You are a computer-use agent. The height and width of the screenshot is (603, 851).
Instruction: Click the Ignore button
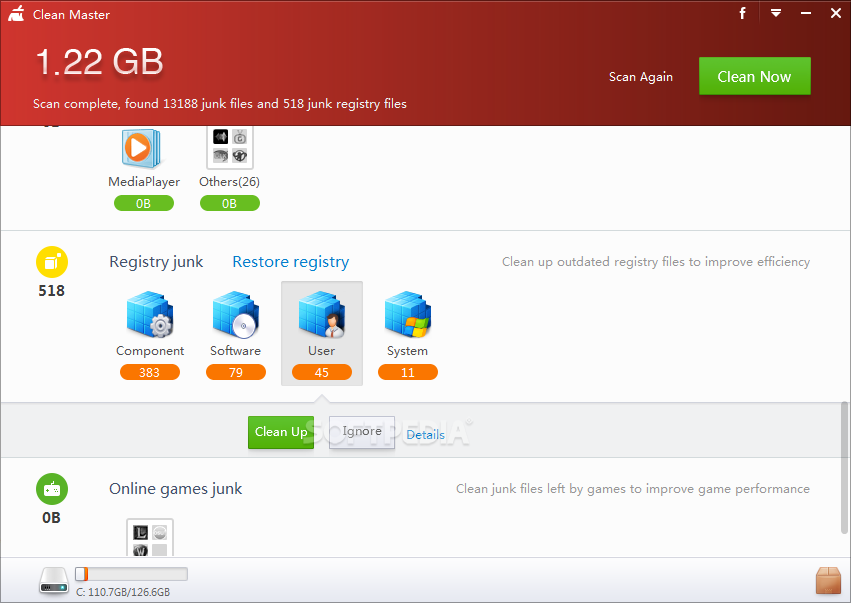click(x=361, y=432)
